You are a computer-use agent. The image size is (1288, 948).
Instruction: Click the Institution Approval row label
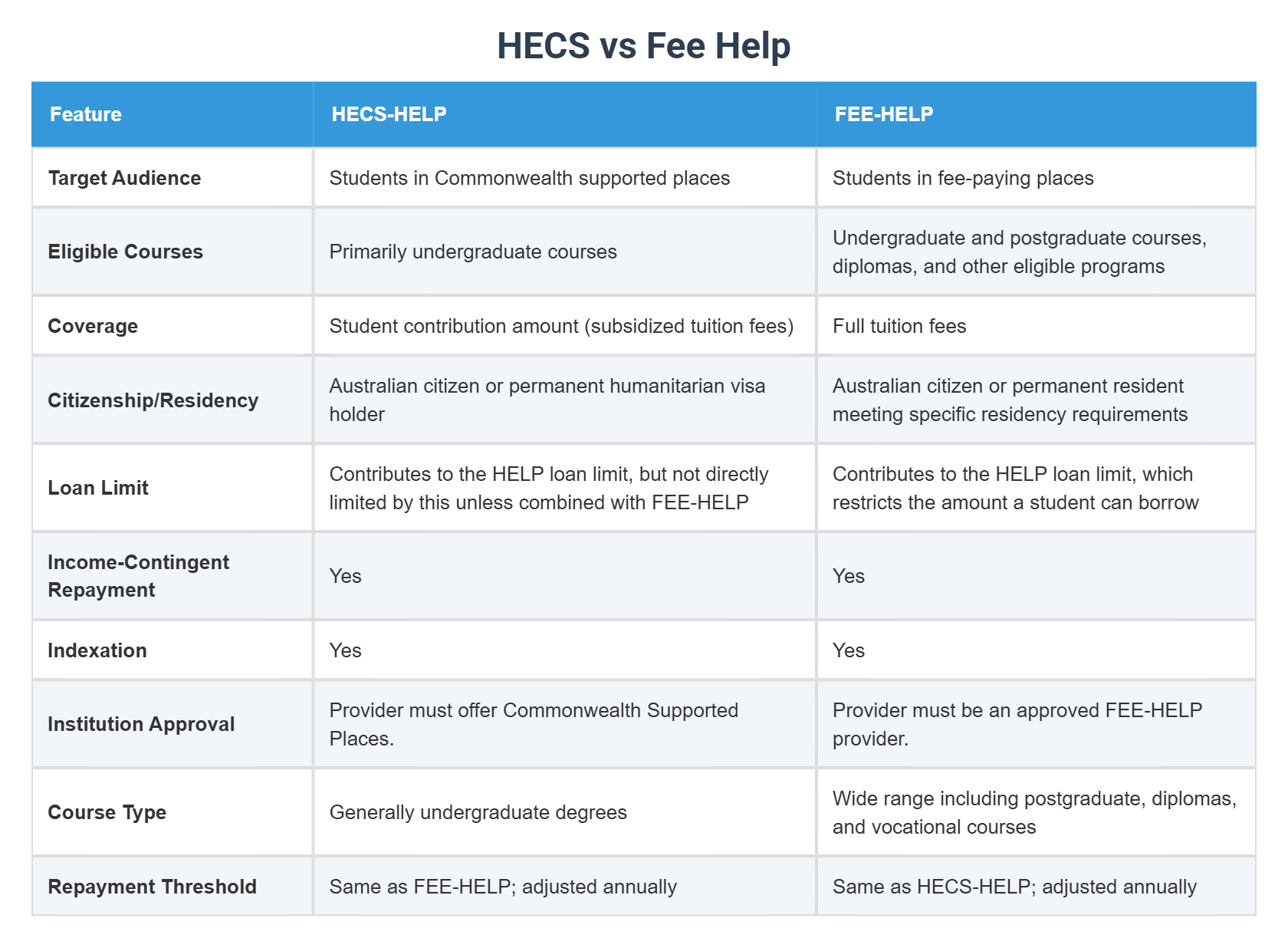[141, 724]
